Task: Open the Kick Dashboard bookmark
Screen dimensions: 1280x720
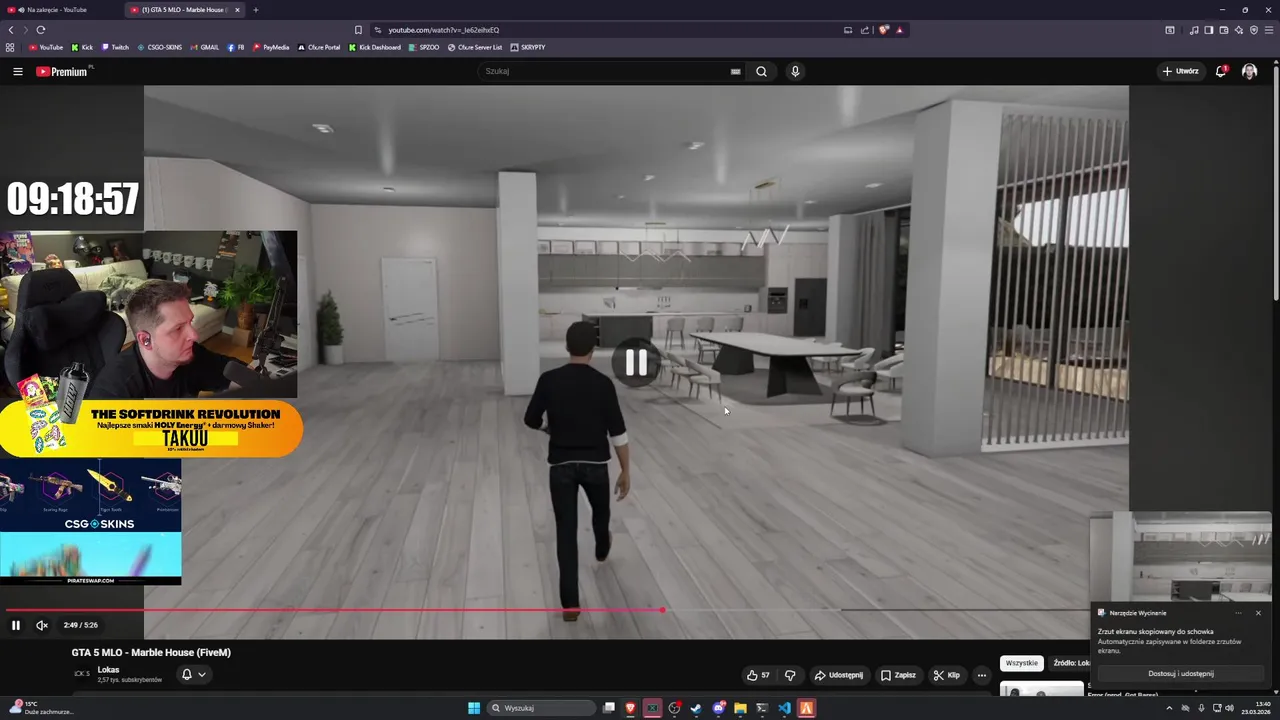Action: click(374, 47)
